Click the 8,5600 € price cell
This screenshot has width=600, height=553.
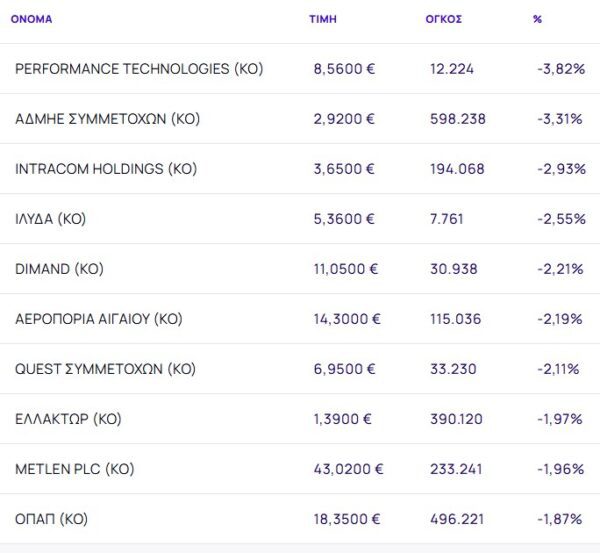(x=344, y=69)
